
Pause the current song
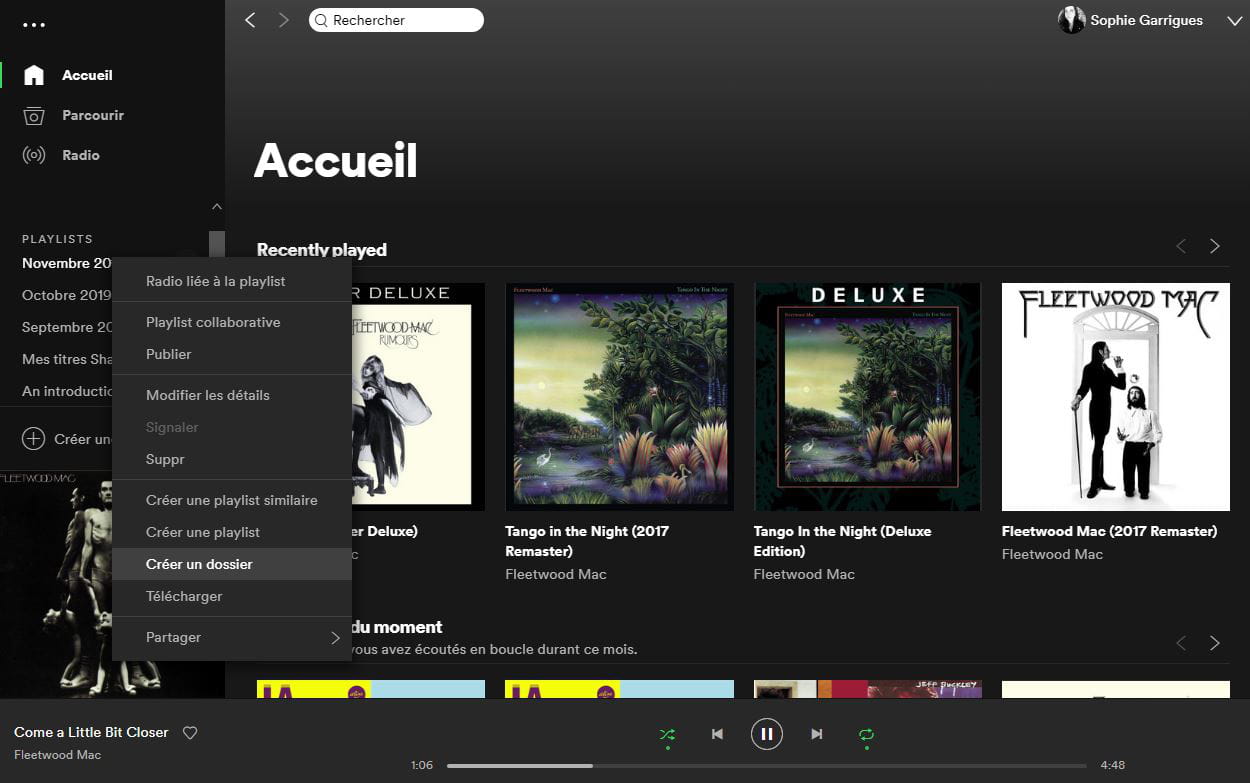coord(767,734)
